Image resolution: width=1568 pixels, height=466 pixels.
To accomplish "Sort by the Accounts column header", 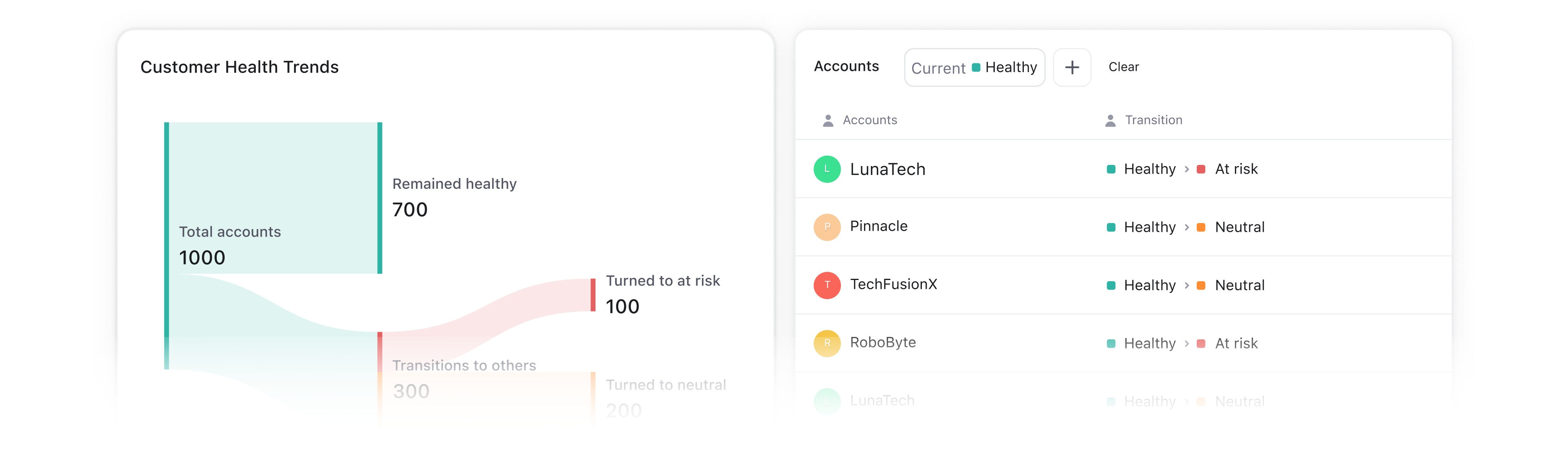I will tap(869, 120).
